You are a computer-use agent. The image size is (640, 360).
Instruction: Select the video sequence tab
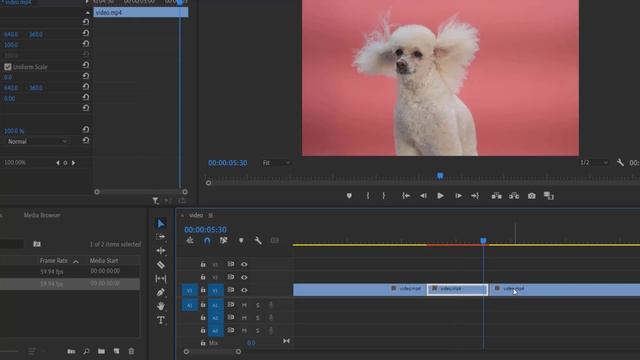[196, 215]
